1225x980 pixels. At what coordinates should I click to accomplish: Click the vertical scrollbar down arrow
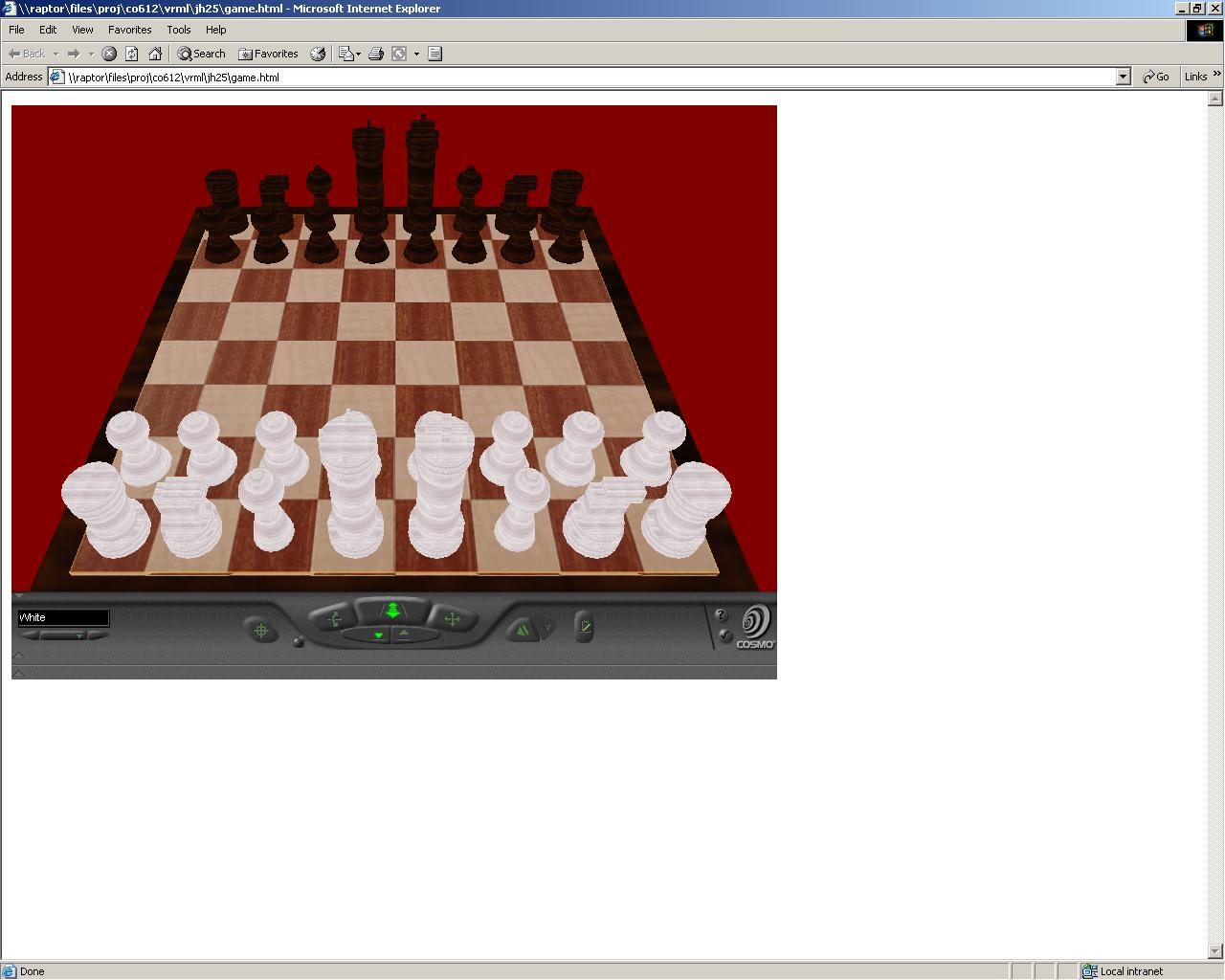[x=1216, y=951]
